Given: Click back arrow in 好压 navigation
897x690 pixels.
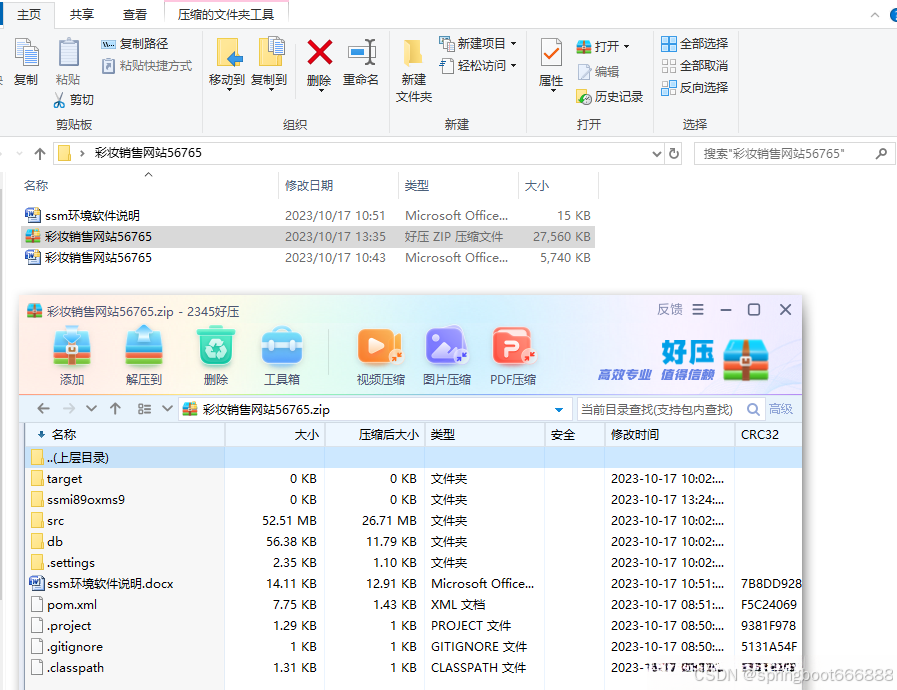Looking at the screenshot, I should tap(43, 409).
